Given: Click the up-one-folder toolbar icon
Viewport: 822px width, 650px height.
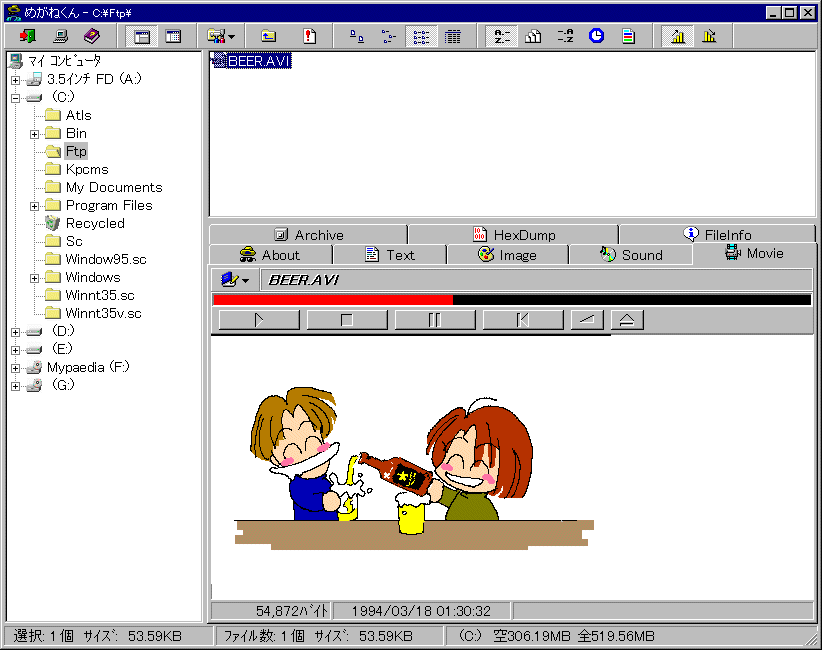Looking at the screenshot, I should click(268, 36).
